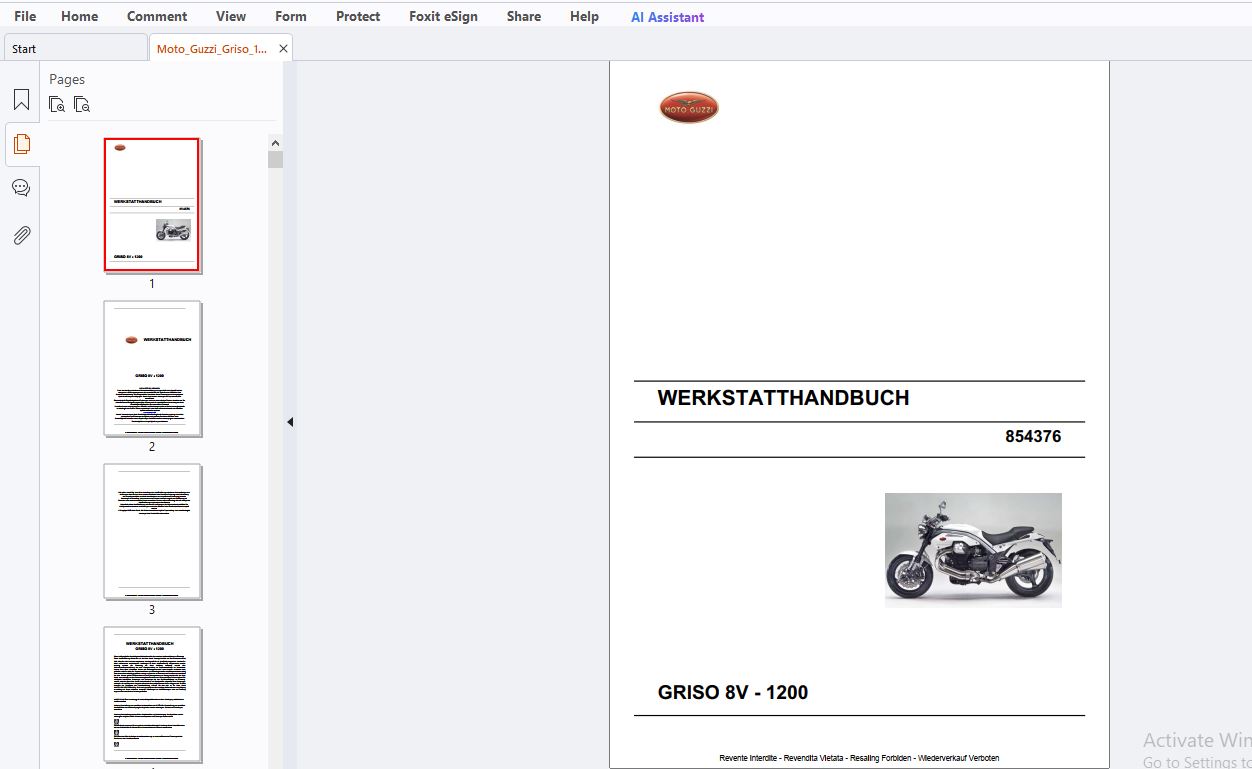This screenshot has height=769, width=1252.
Task: Select the Pages panel icon
Action: click(21, 144)
